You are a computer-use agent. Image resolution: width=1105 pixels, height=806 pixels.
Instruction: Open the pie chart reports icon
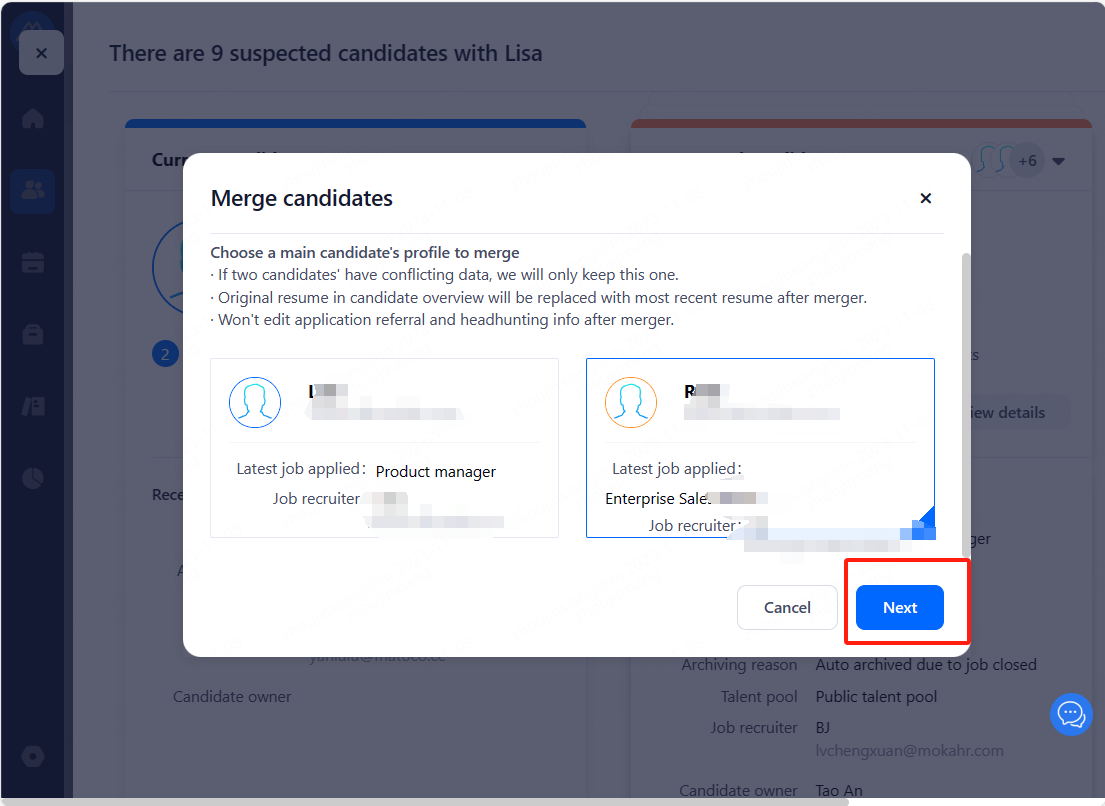point(33,478)
